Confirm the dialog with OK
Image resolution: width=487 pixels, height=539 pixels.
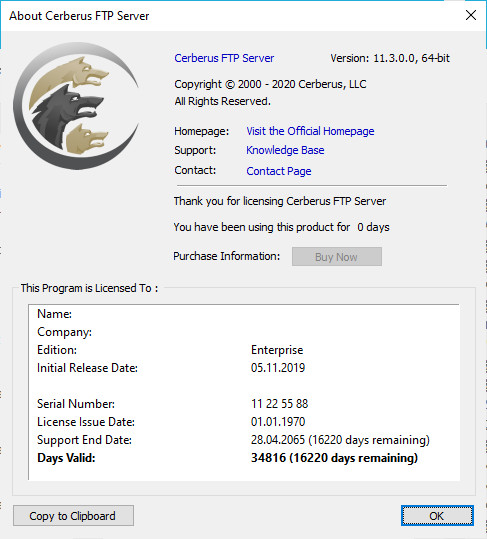(x=437, y=516)
